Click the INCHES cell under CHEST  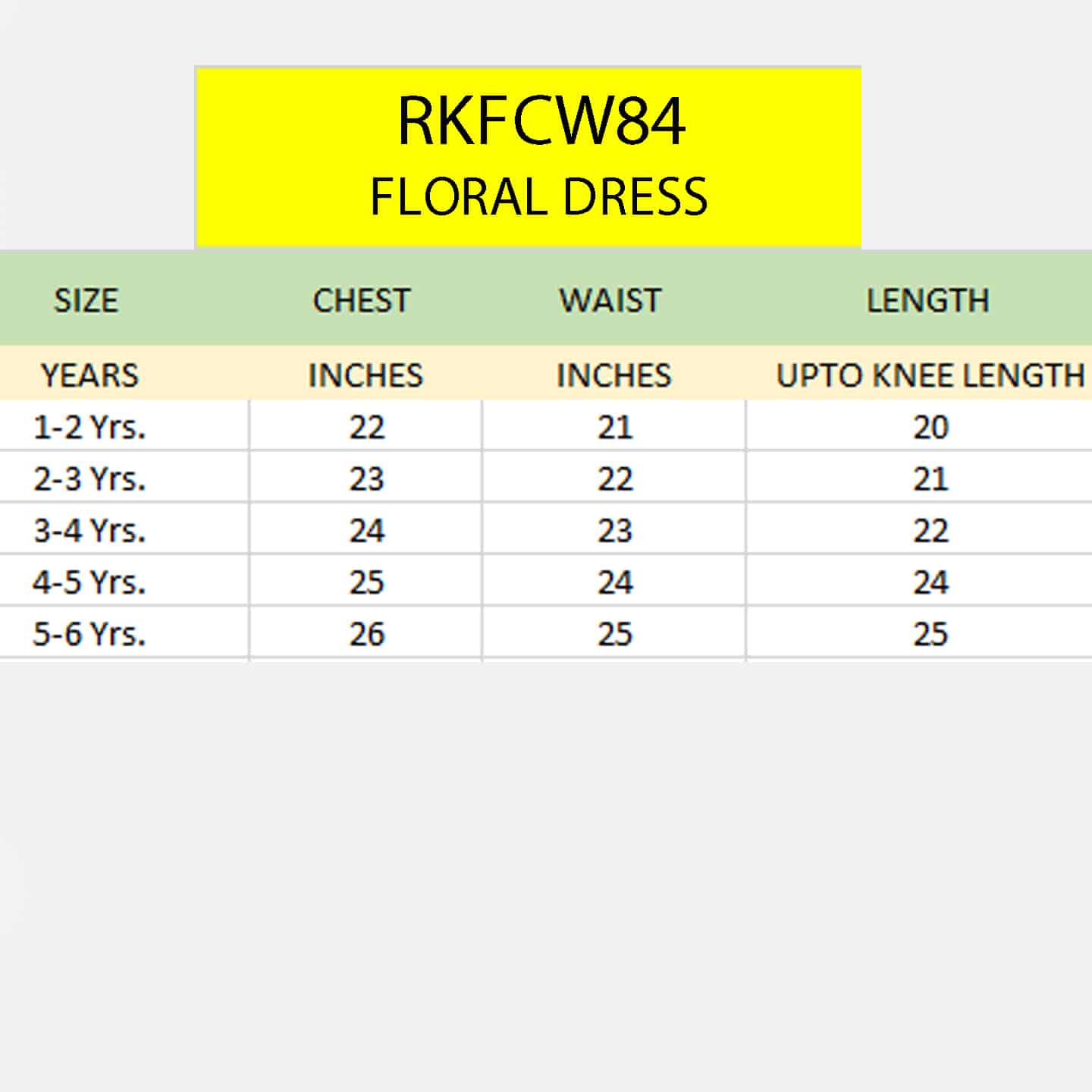tap(366, 375)
